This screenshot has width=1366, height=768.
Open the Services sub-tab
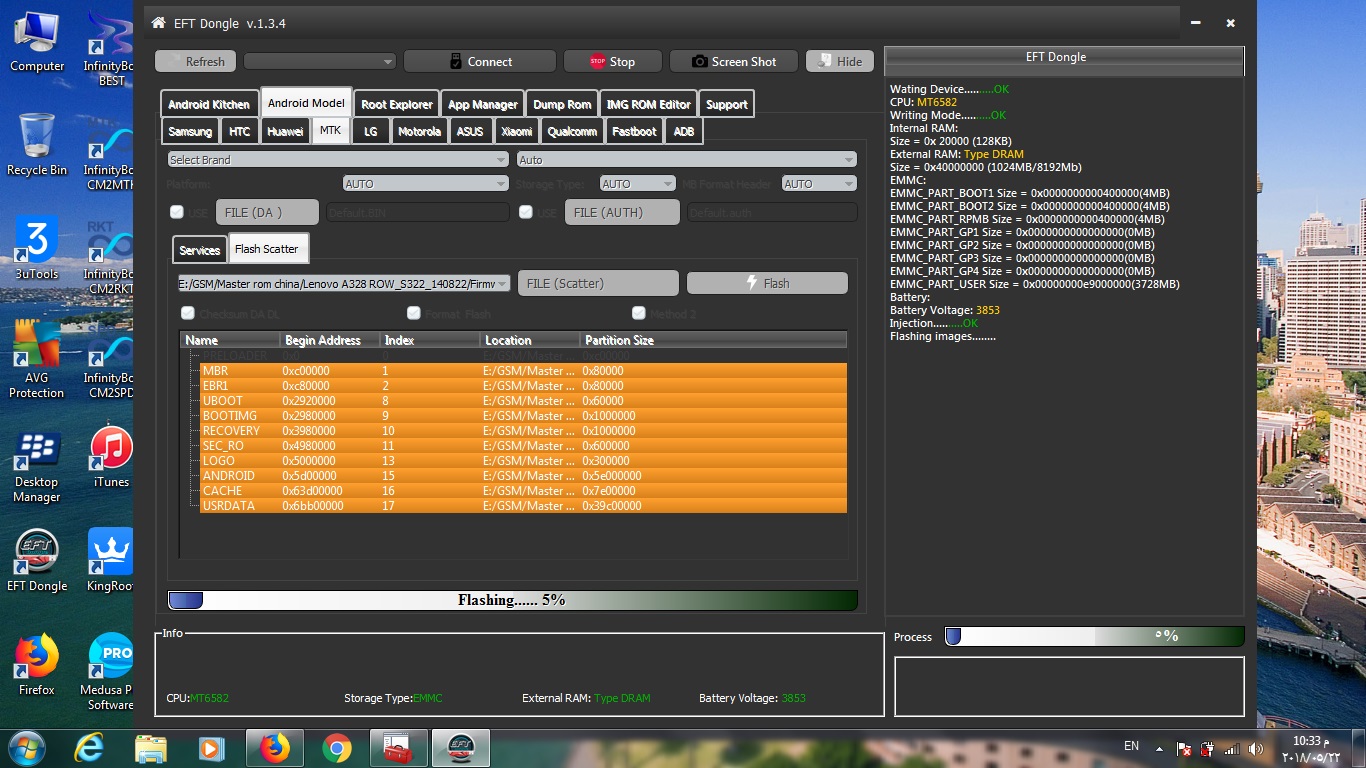point(200,250)
